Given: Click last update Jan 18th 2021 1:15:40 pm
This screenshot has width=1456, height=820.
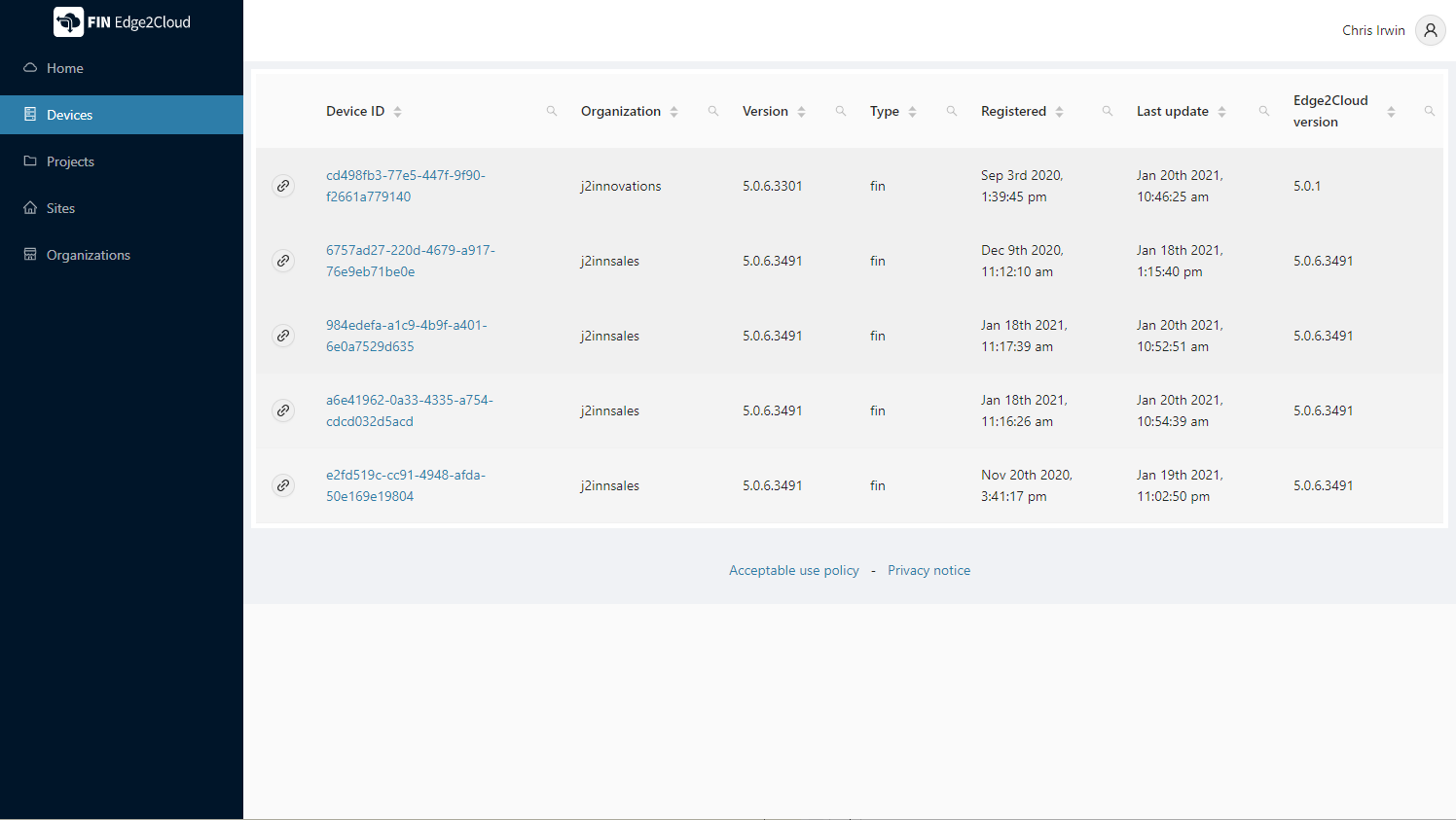Looking at the screenshot, I should tap(1180, 261).
